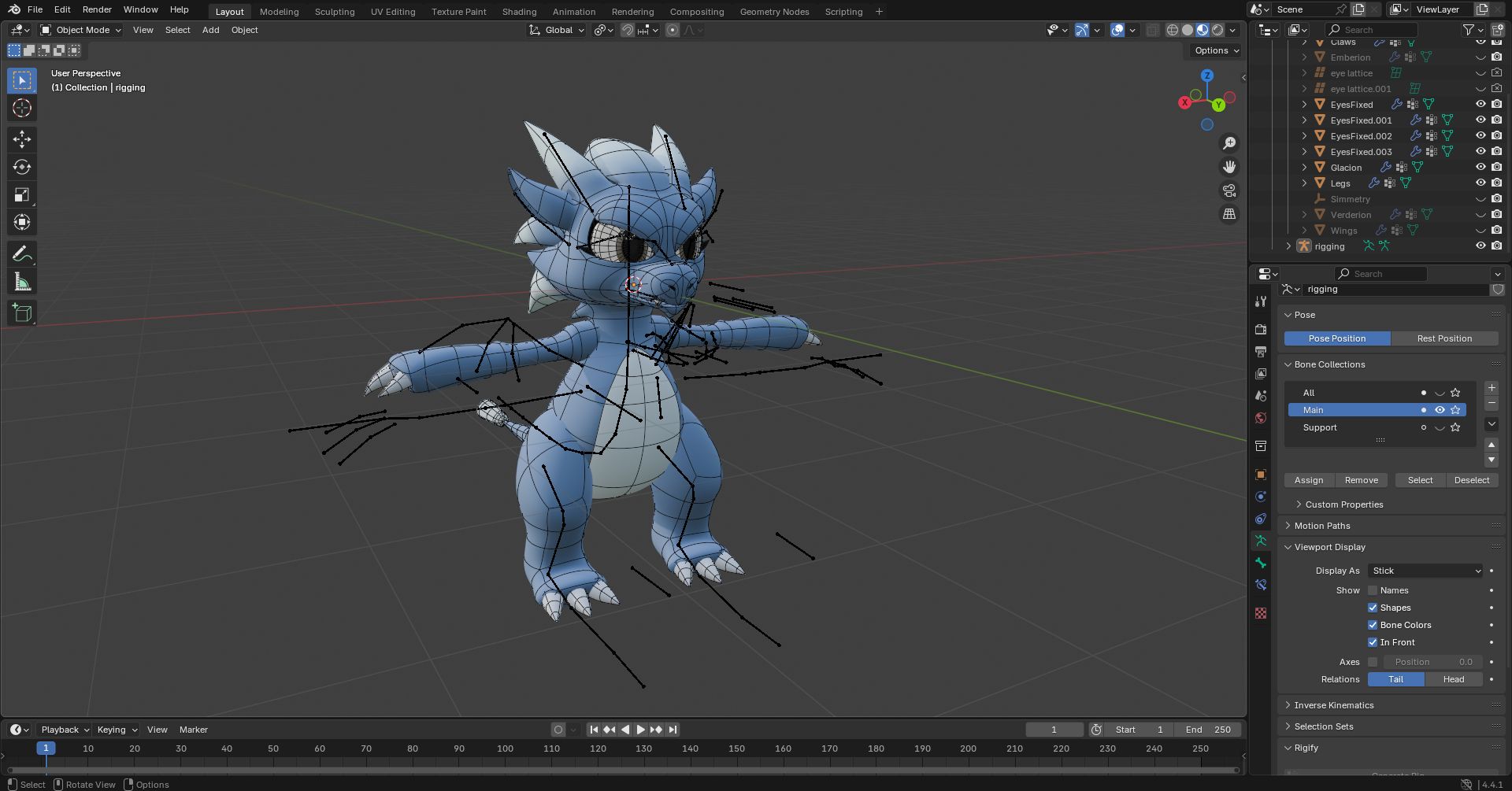Uncheck the Shapes checkbox
This screenshot has width=1512, height=791.
pos(1373,608)
